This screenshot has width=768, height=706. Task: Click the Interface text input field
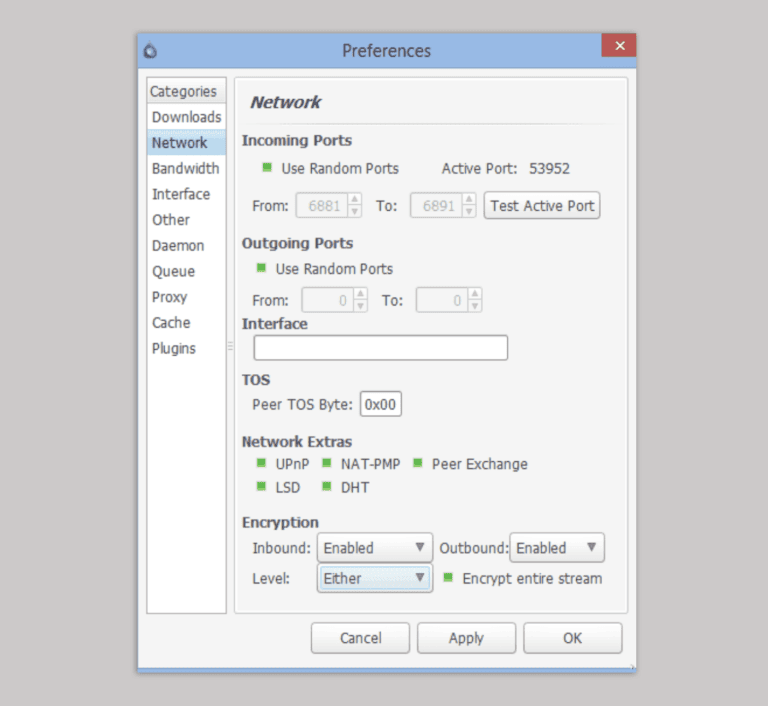[x=380, y=348]
